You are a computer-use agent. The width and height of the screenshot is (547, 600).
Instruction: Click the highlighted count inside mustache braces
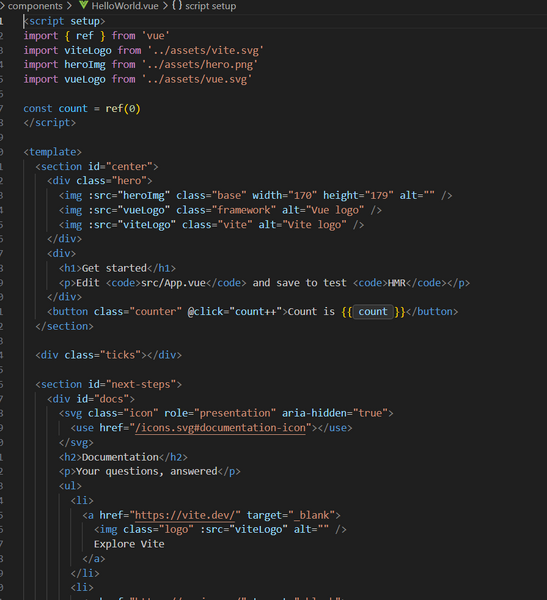[373, 311]
